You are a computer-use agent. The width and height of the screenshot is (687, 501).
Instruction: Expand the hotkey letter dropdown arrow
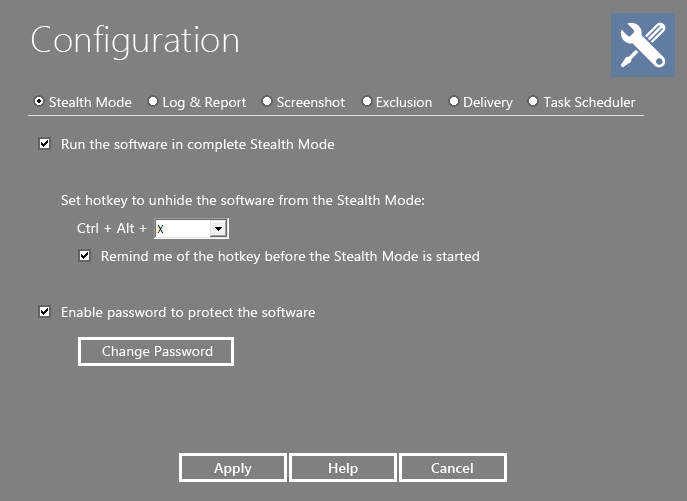219,229
